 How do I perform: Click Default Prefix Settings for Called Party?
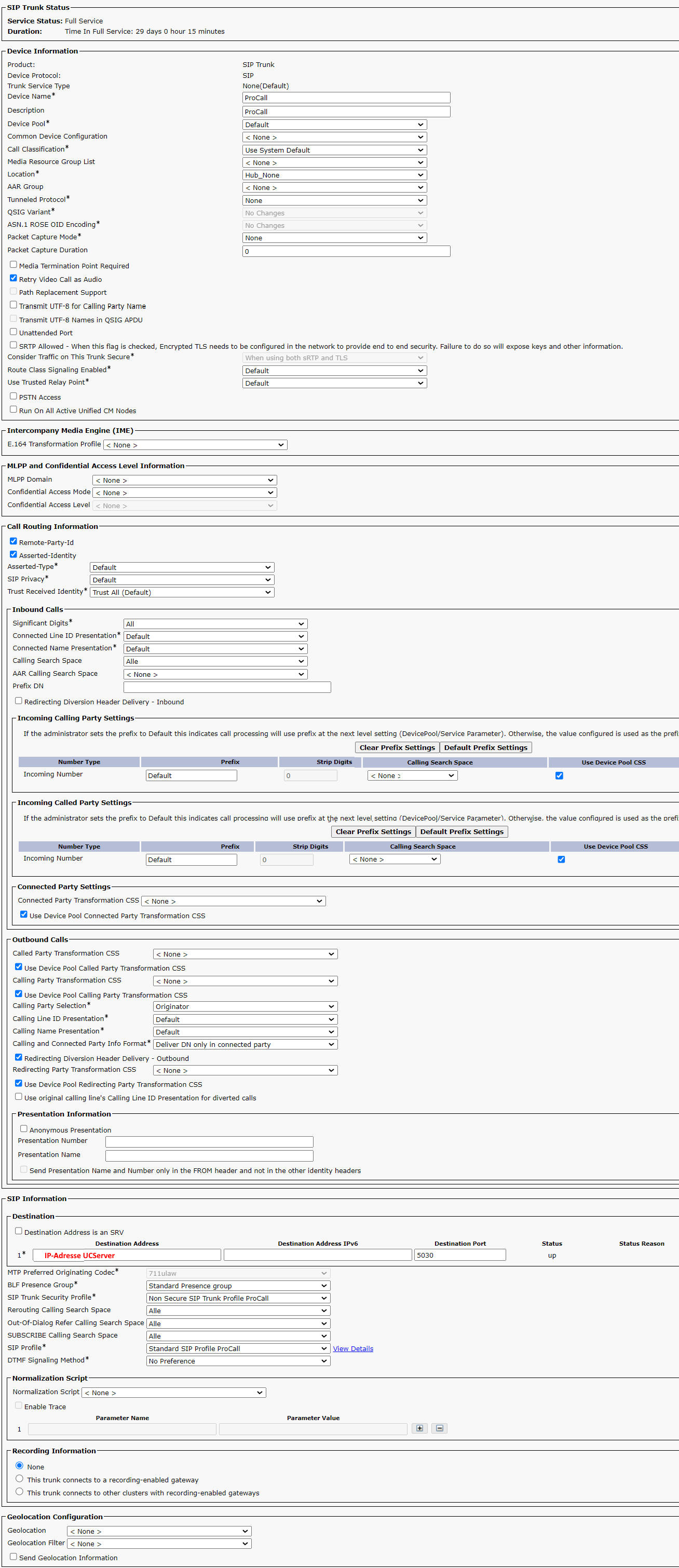coord(461,831)
